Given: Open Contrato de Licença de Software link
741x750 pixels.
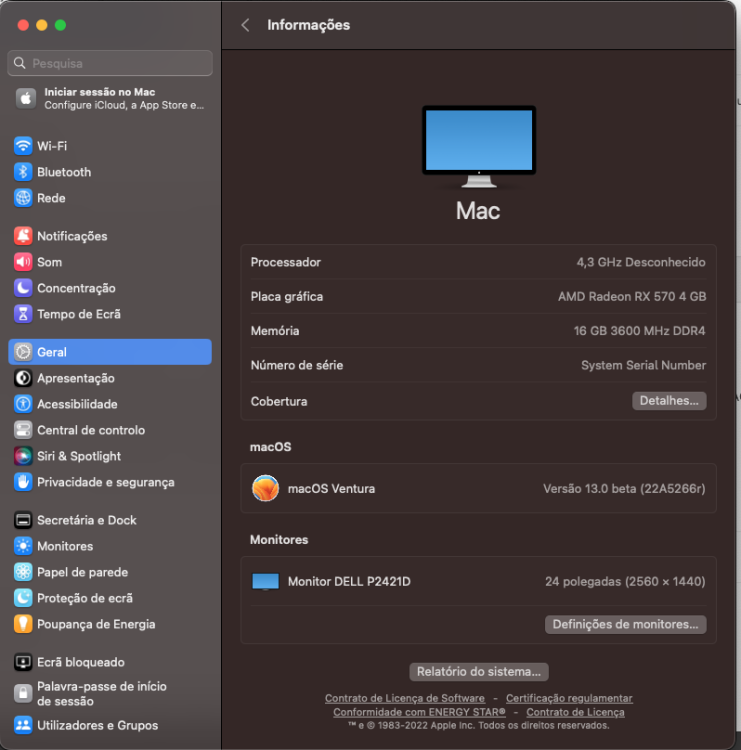Looking at the screenshot, I should (x=405, y=698).
